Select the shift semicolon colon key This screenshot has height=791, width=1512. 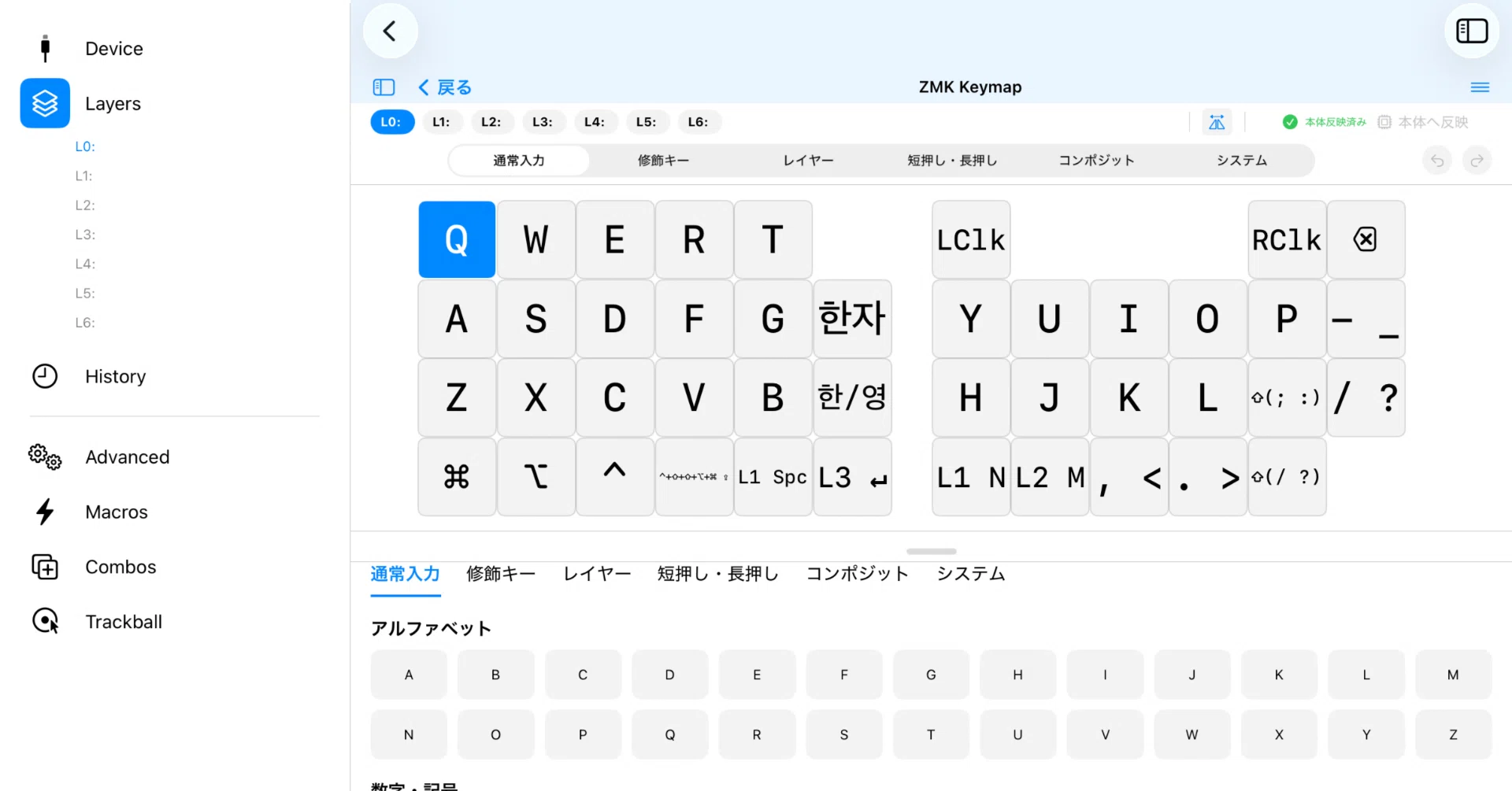click(x=1287, y=397)
